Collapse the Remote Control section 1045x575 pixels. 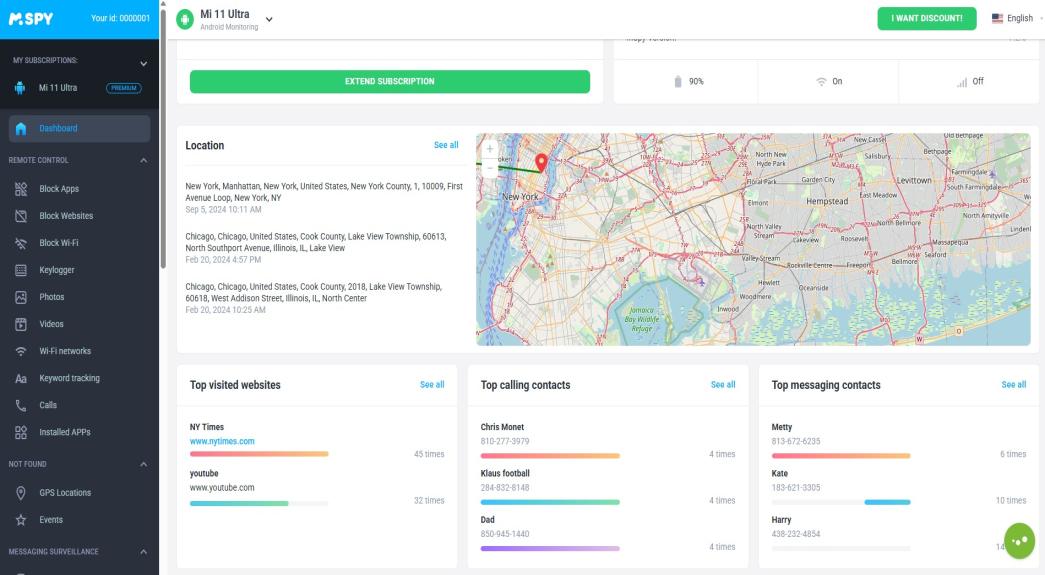143,161
